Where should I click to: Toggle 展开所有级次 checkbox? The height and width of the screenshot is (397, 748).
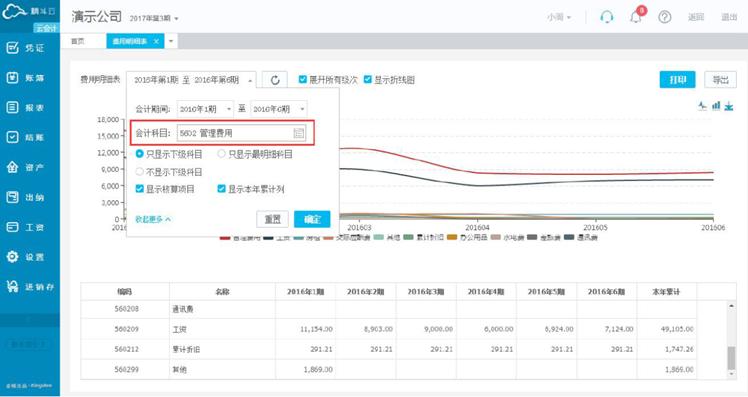click(302, 79)
